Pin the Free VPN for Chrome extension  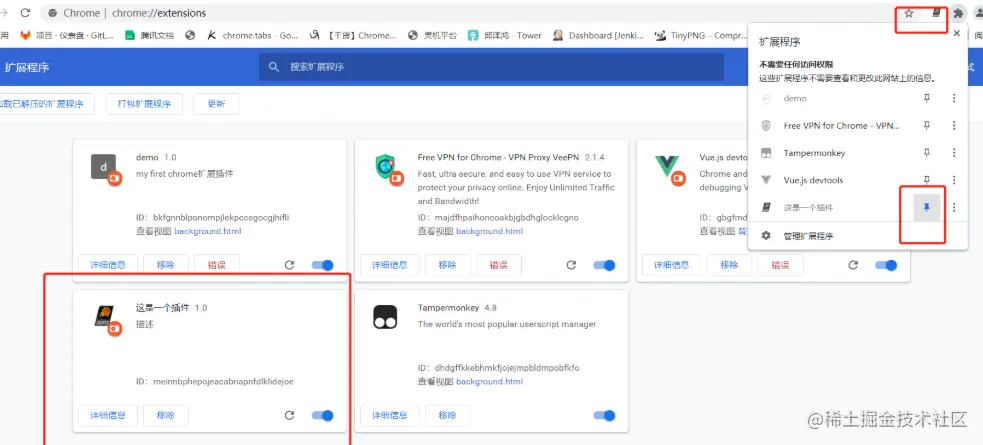coord(927,125)
